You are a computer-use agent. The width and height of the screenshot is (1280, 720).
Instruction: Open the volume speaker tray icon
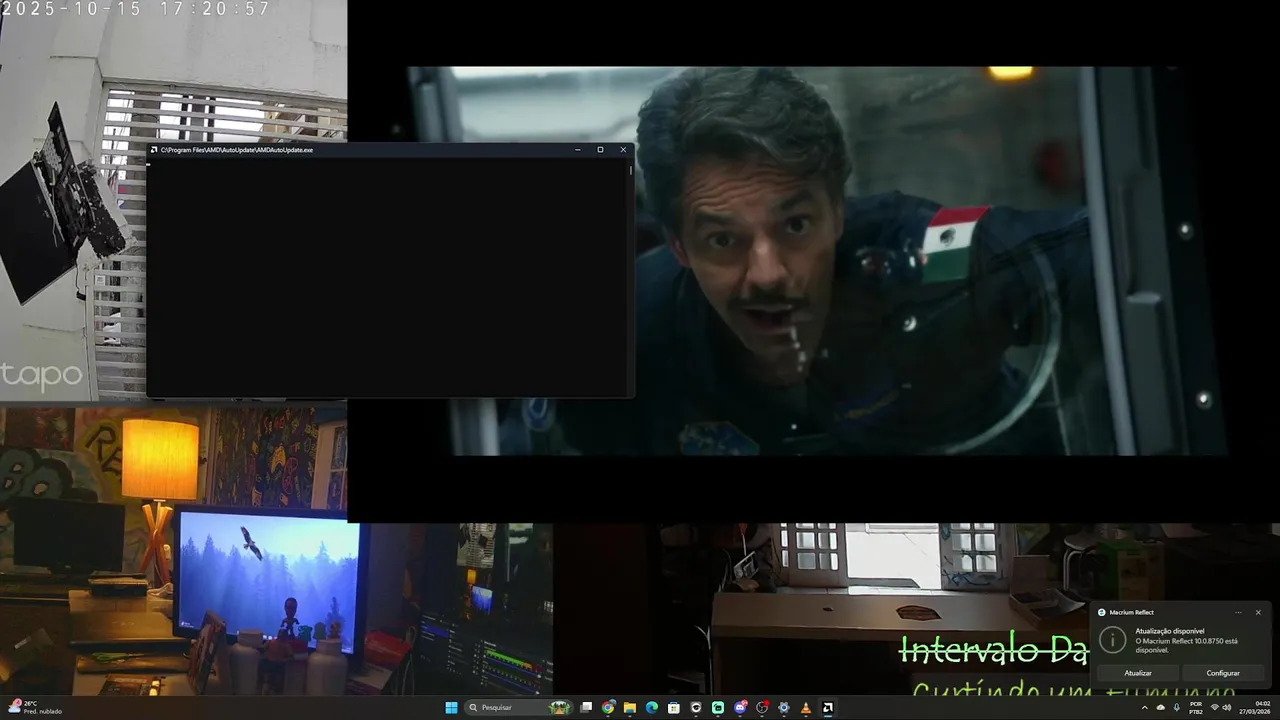click(1227, 707)
